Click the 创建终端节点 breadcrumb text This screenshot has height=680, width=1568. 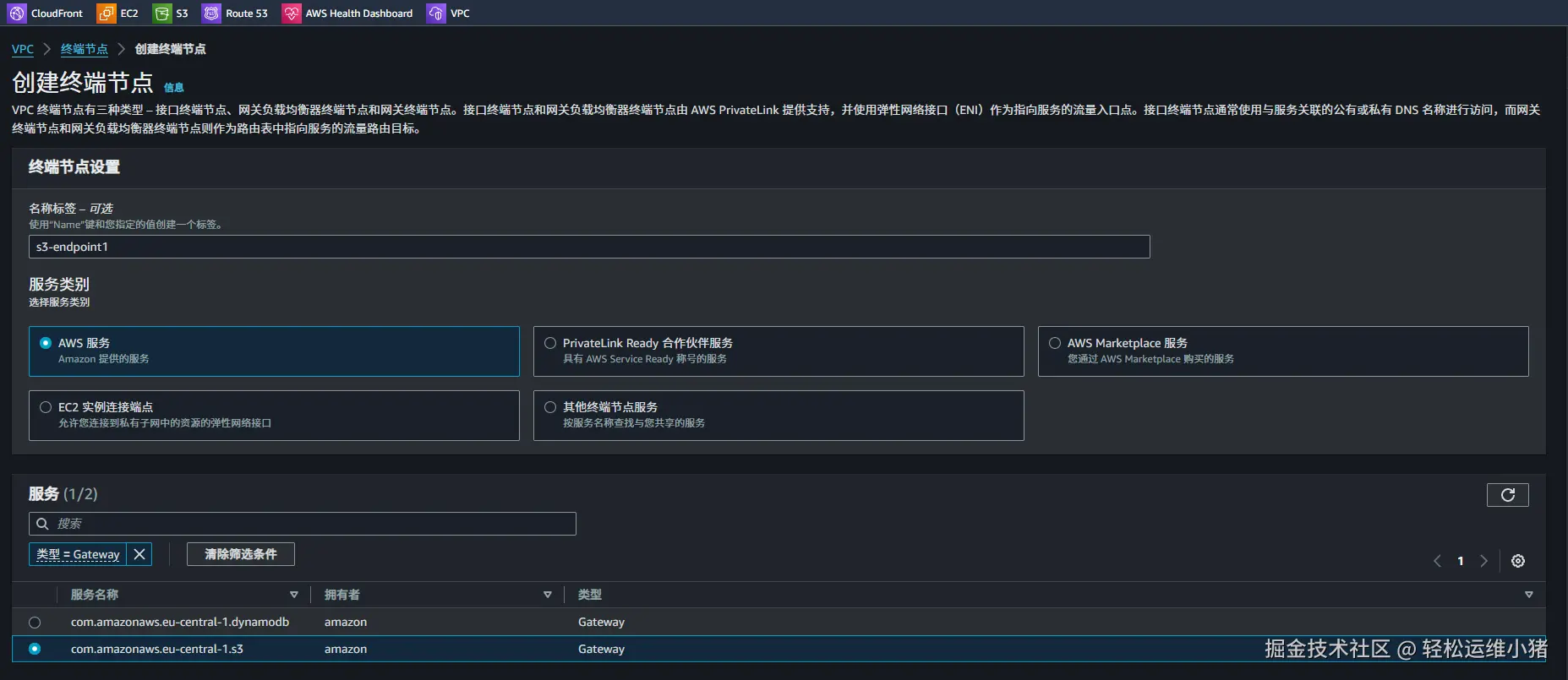click(x=171, y=49)
